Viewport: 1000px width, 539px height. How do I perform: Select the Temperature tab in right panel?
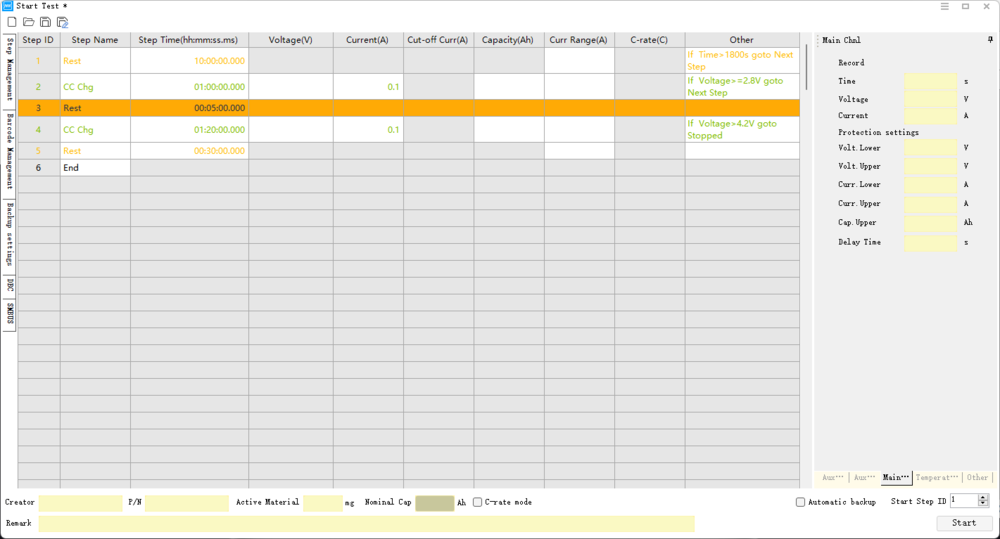936,478
